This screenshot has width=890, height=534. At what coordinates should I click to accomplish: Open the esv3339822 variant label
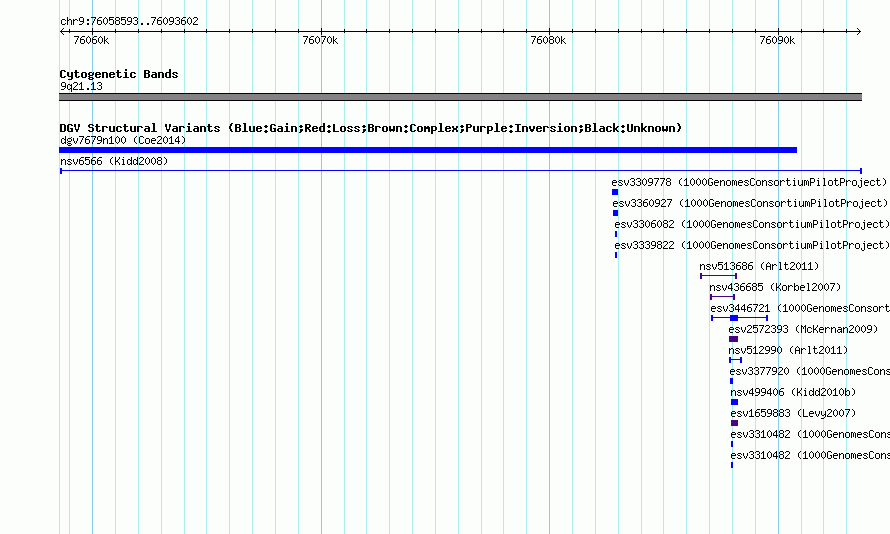(752, 245)
